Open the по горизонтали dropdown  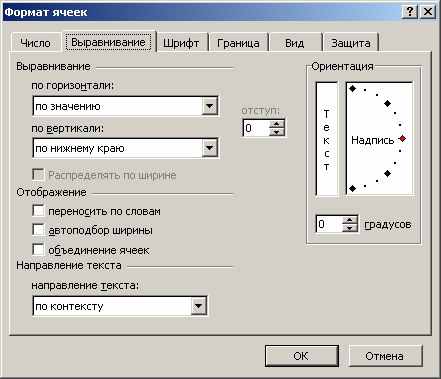210,106
